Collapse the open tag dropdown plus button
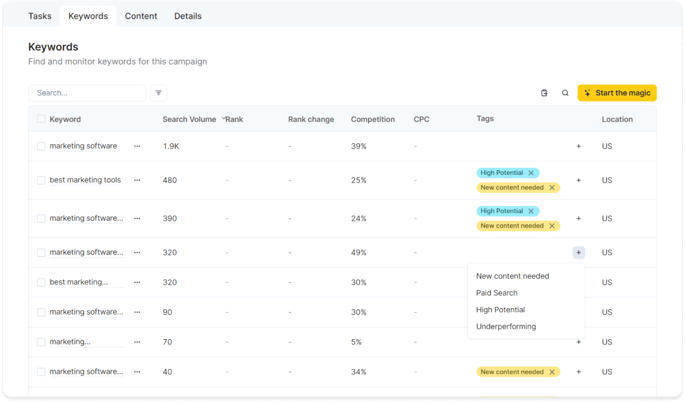Screen dimensions: 685x402 [578, 253]
